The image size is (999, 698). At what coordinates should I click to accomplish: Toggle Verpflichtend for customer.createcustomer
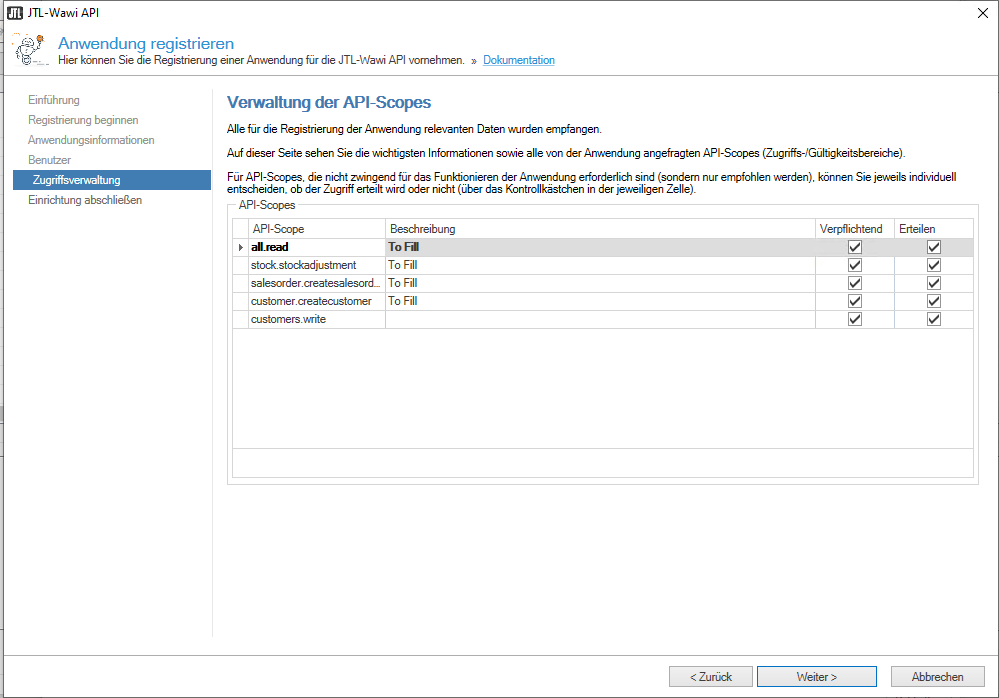855,301
